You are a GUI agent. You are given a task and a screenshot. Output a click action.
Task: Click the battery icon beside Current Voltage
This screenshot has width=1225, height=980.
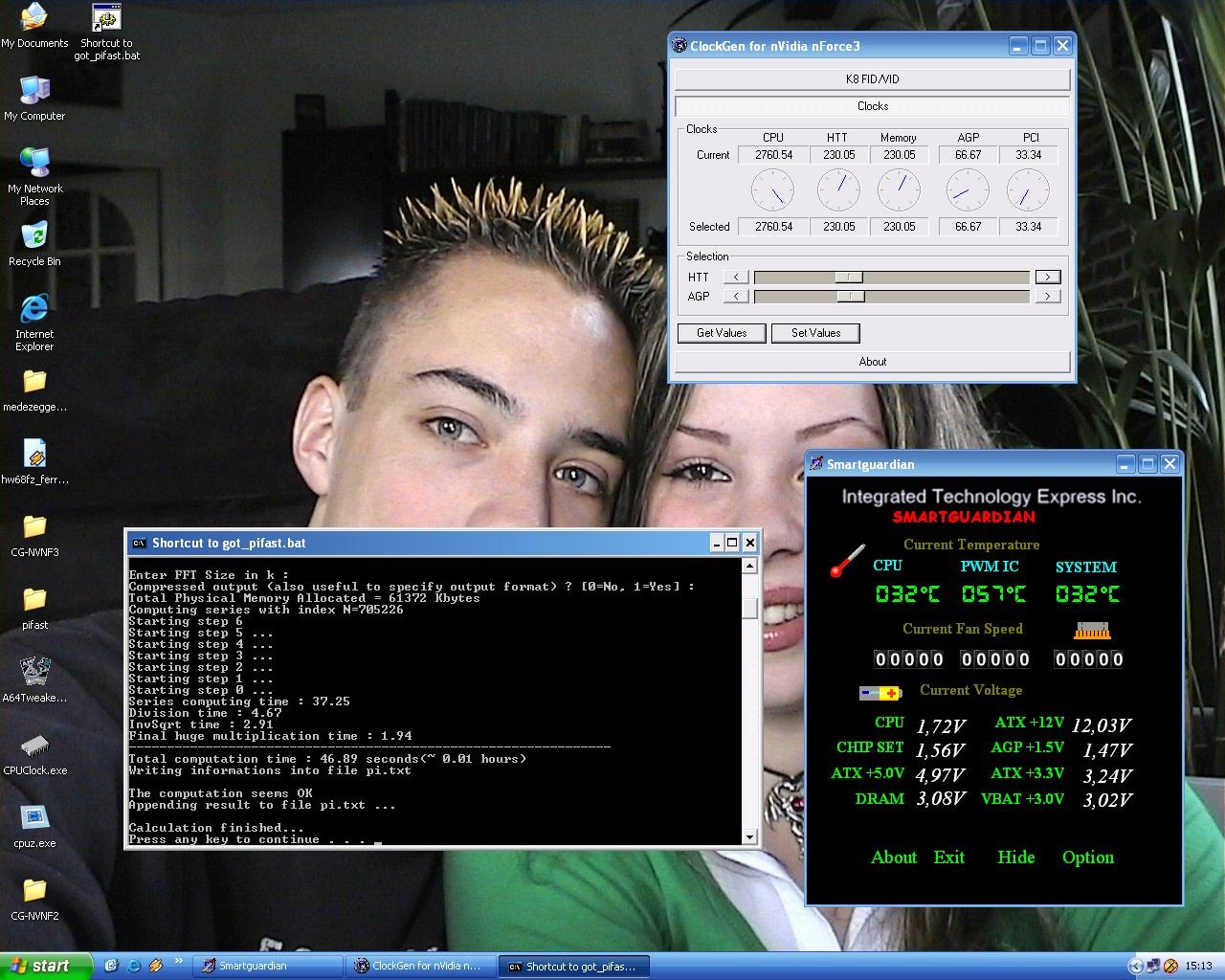880,693
